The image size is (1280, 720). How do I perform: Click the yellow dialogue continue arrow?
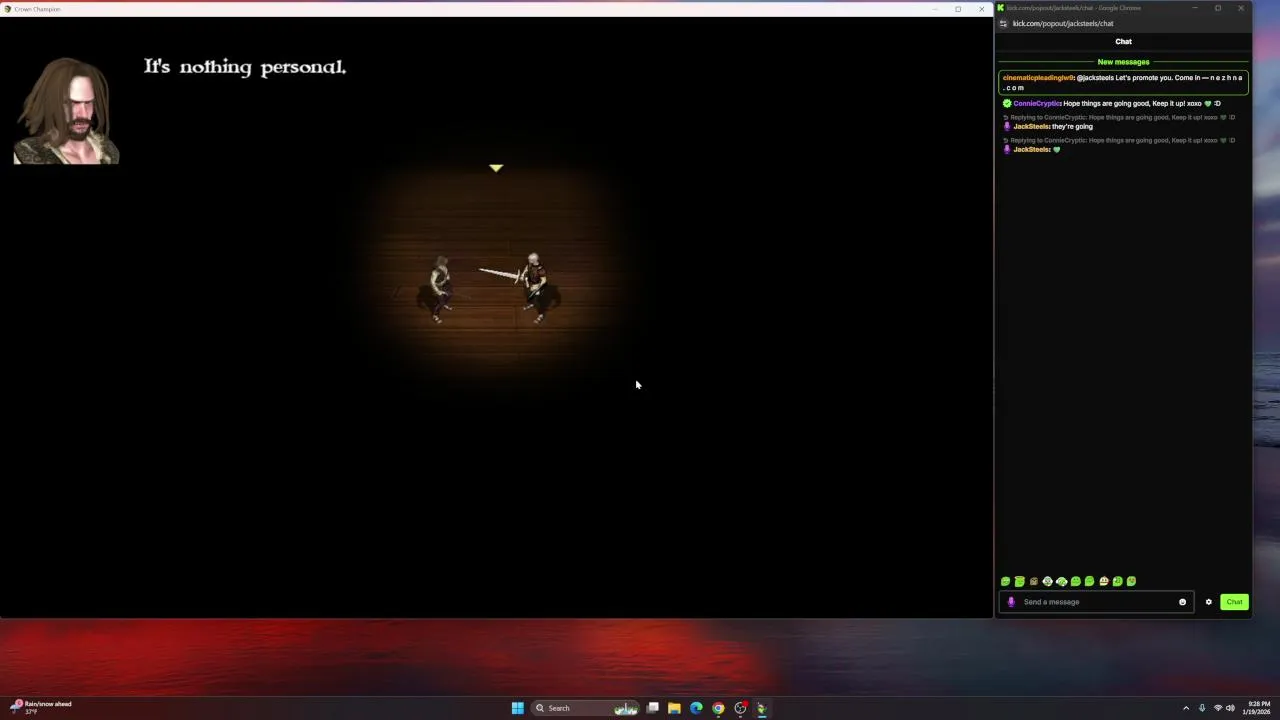(496, 168)
